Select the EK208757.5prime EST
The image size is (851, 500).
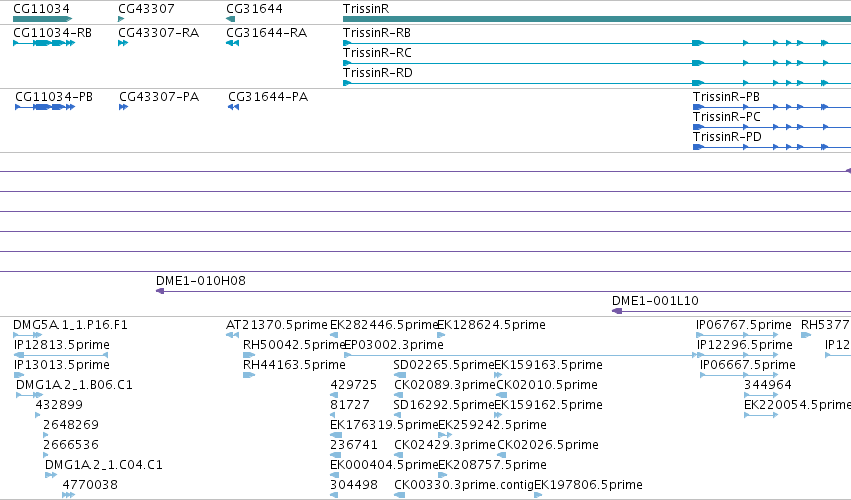492,465
